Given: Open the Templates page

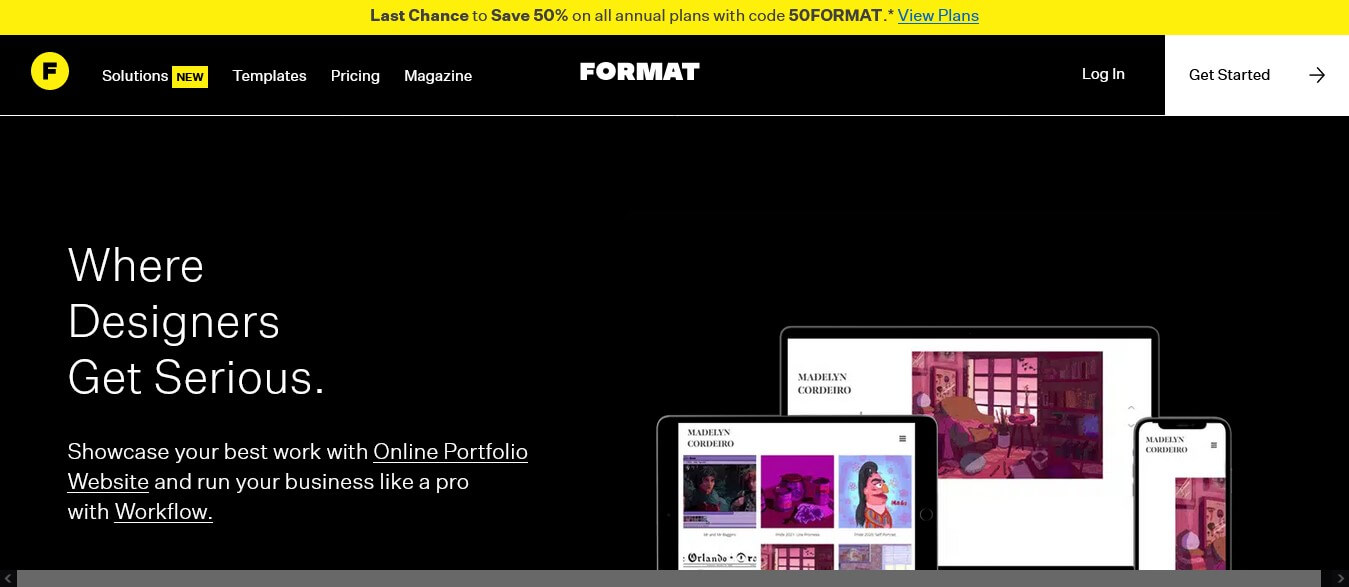Looking at the screenshot, I should tap(270, 76).
